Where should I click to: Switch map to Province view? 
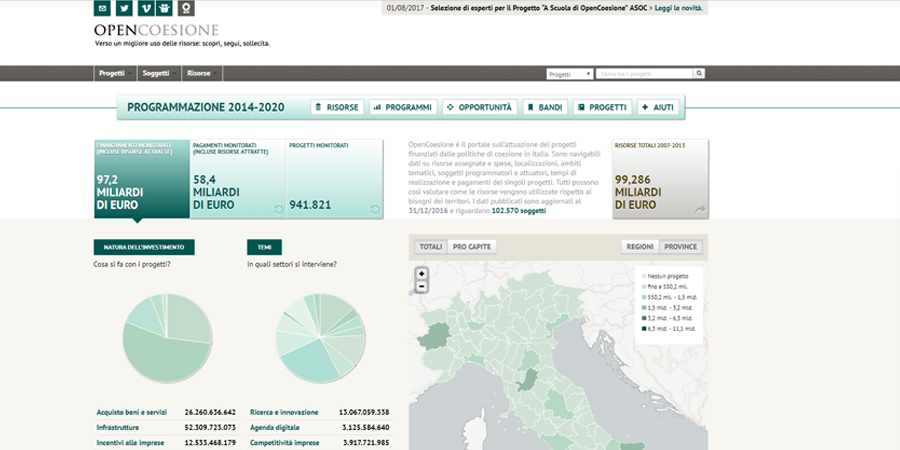click(681, 246)
